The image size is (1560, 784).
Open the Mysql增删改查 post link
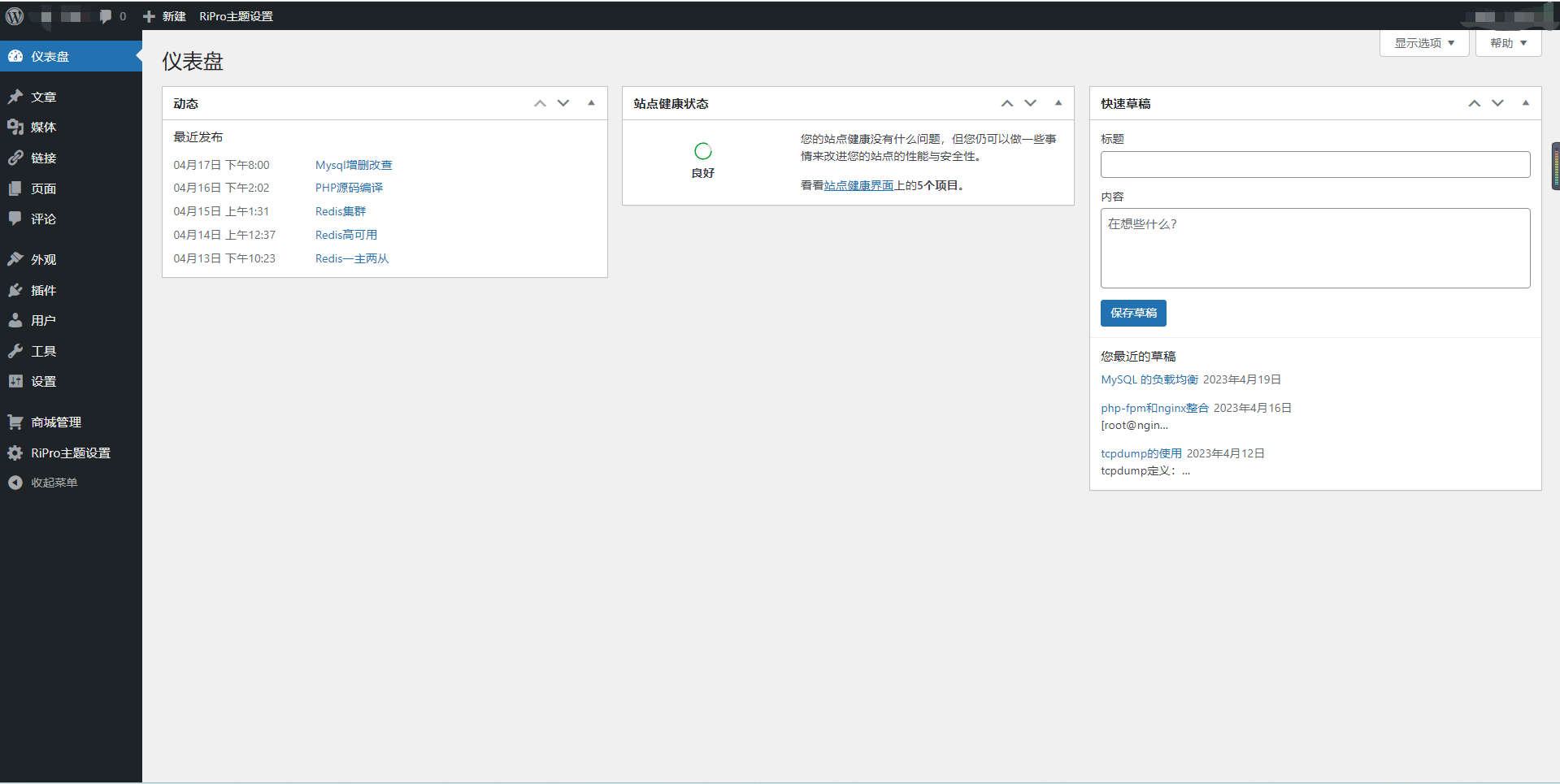coord(354,165)
